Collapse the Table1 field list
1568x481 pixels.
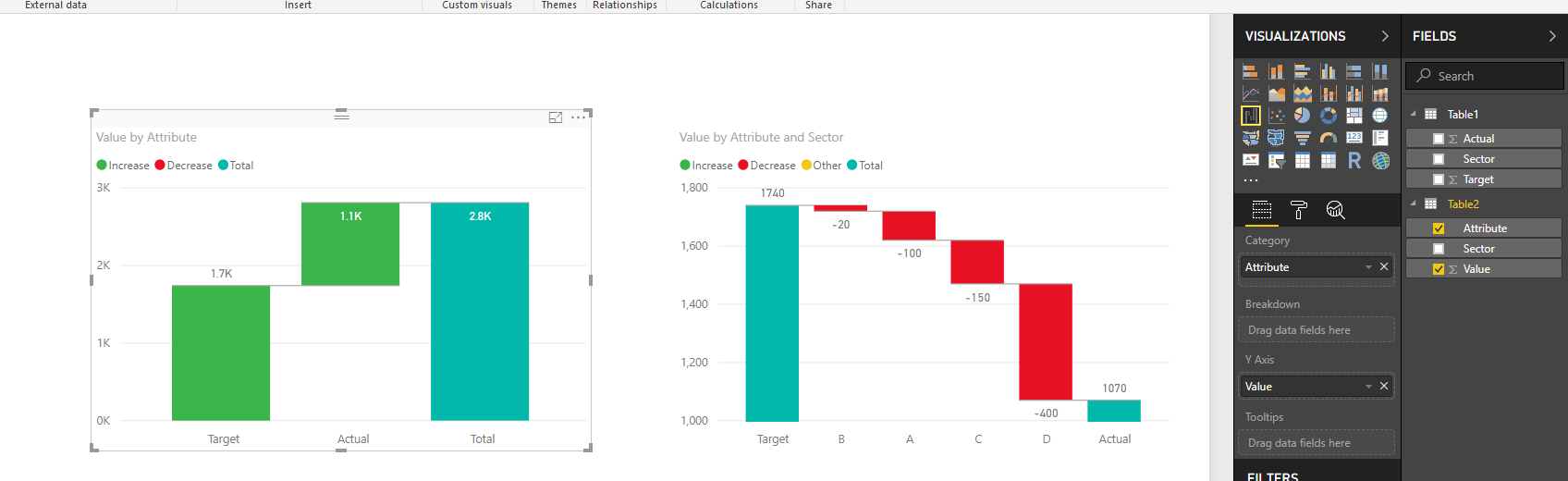[x=1414, y=115]
